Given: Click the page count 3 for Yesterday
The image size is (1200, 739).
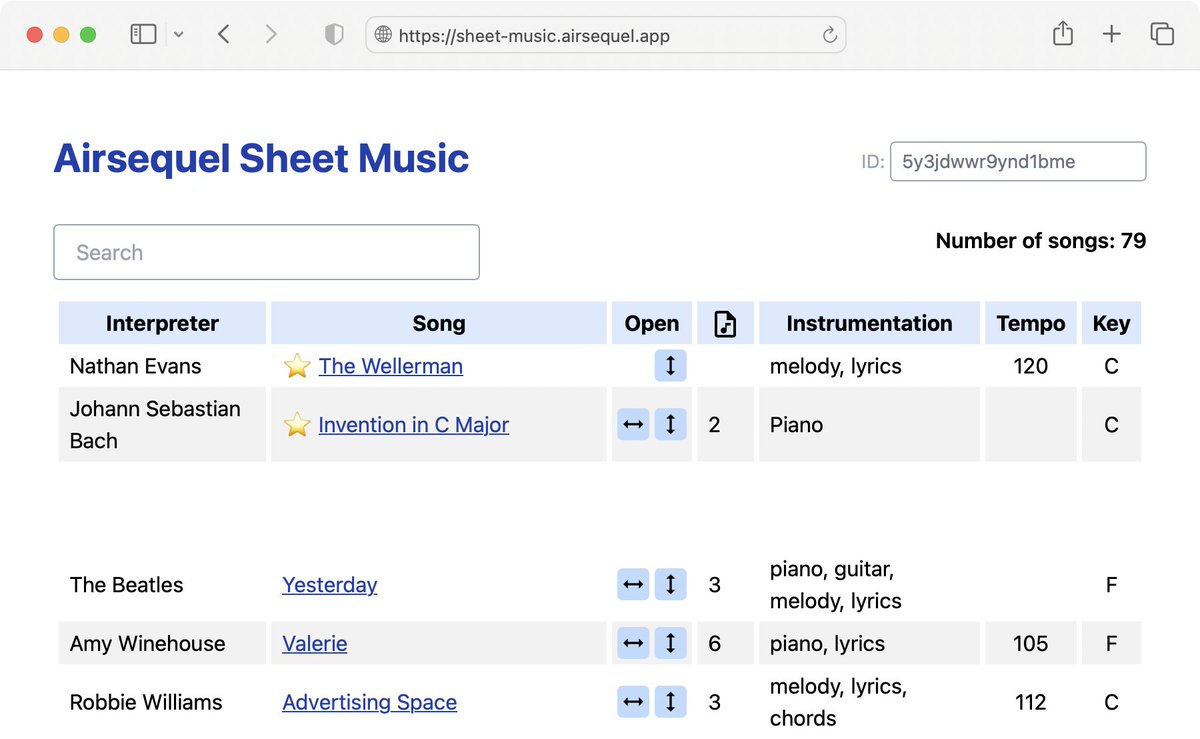Looking at the screenshot, I should click(714, 584).
